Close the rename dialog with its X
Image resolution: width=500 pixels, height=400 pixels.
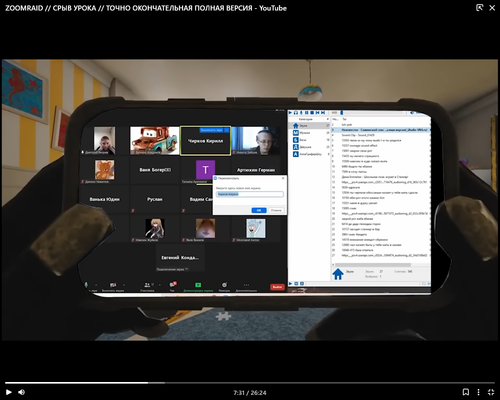pyautogui.click(x=283, y=178)
